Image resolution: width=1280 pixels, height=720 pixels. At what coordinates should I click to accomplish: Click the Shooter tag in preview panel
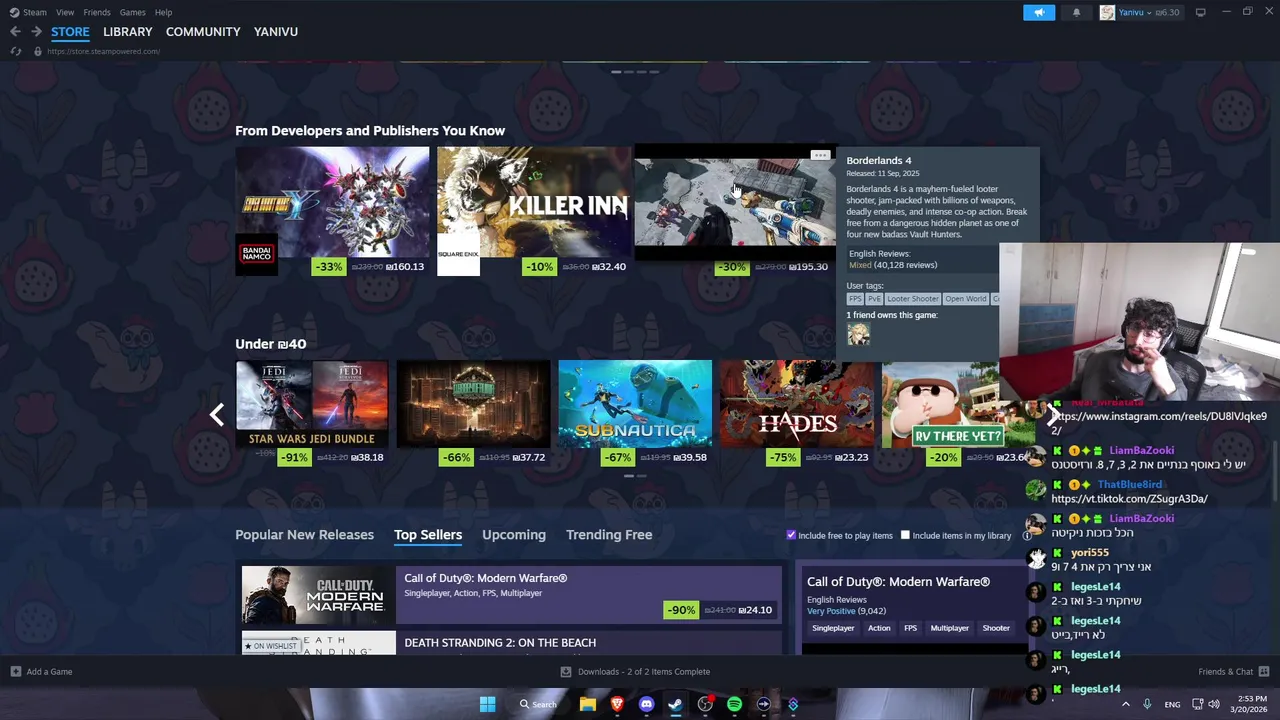996,628
